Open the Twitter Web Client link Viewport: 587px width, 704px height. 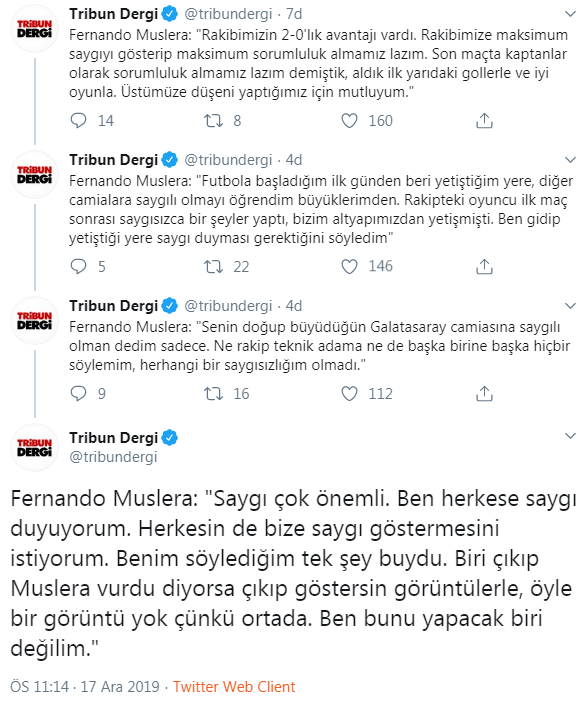[234, 686]
